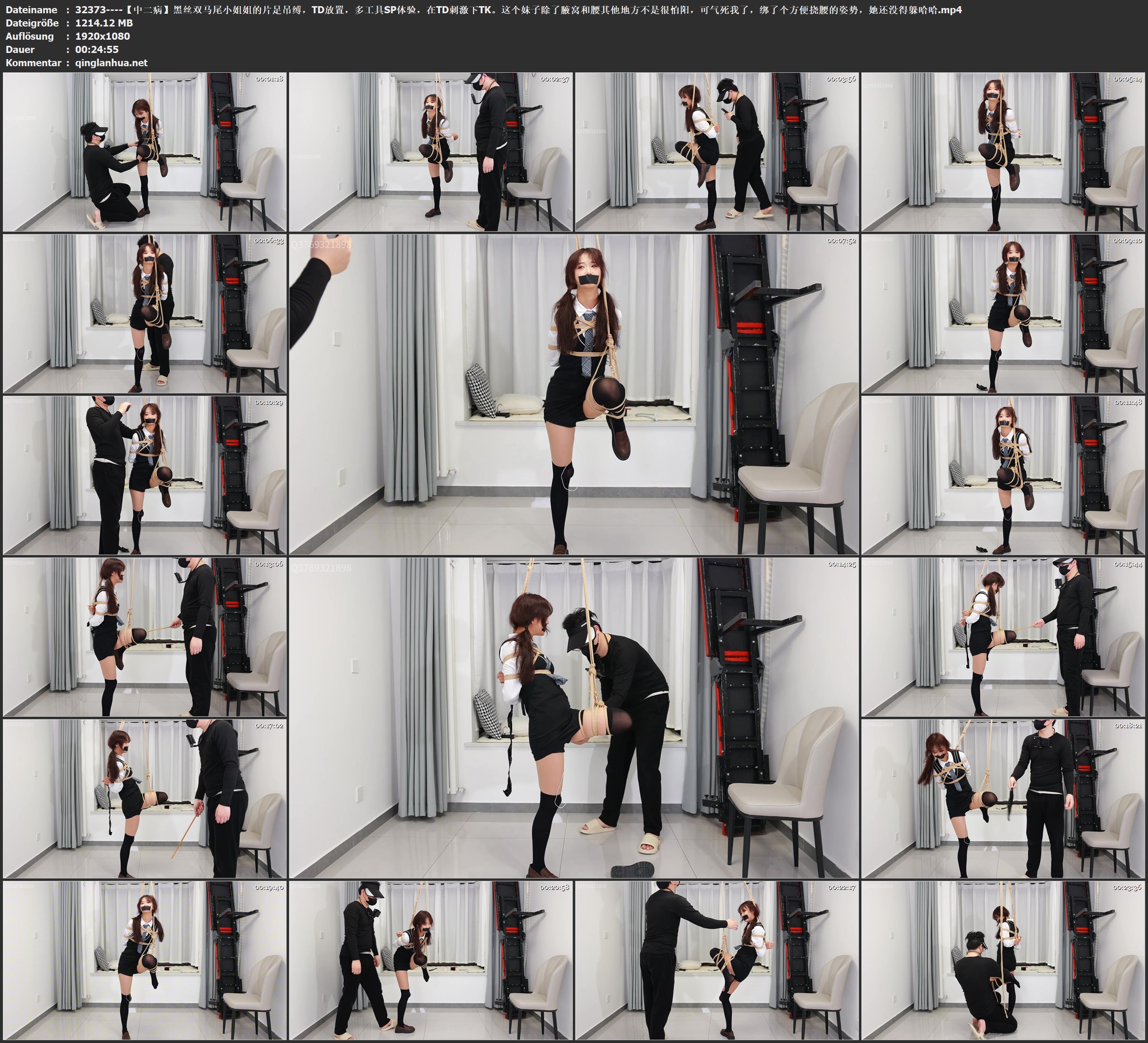Open the thumbnail labeled 00:20:58
This screenshot has width=1148, height=1043.
pyautogui.click(x=430, y=960)
